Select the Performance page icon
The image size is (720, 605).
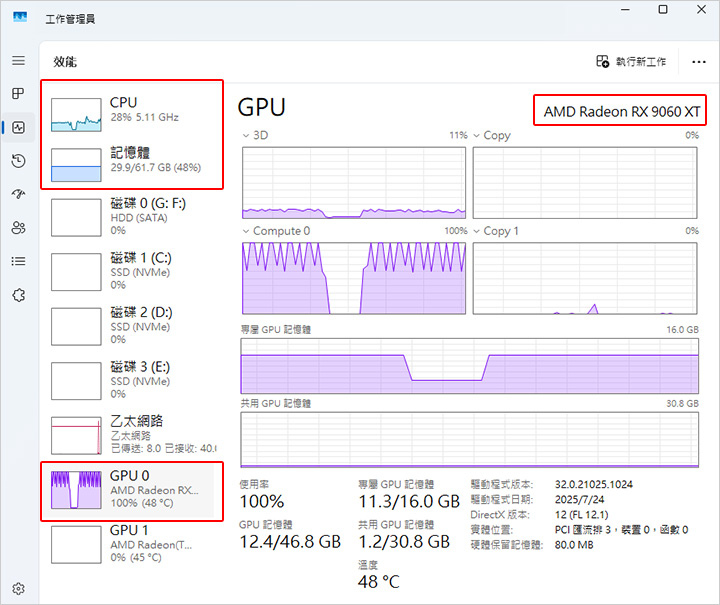[x=18, y=127]
